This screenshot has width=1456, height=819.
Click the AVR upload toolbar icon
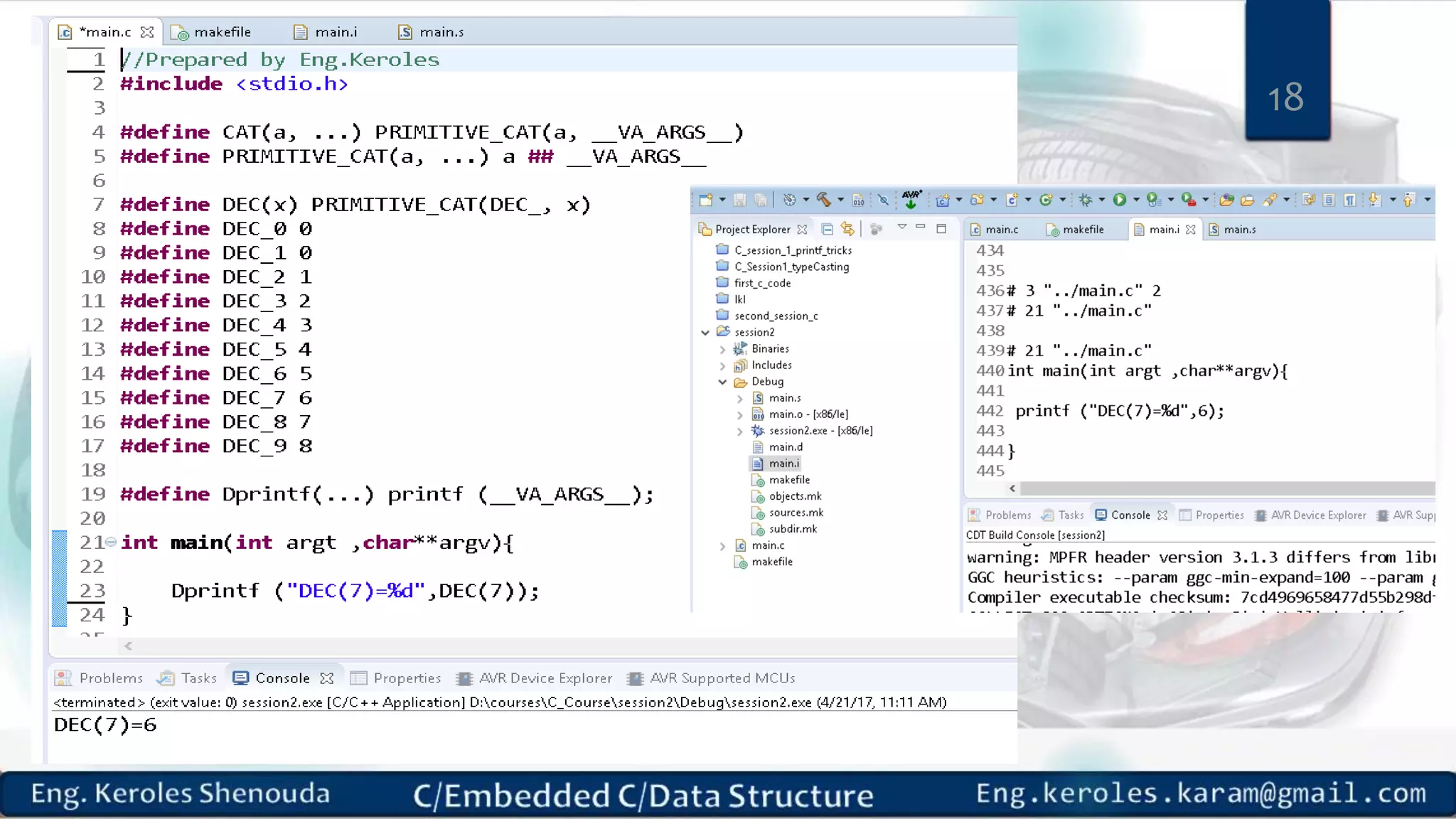(911, 200)
